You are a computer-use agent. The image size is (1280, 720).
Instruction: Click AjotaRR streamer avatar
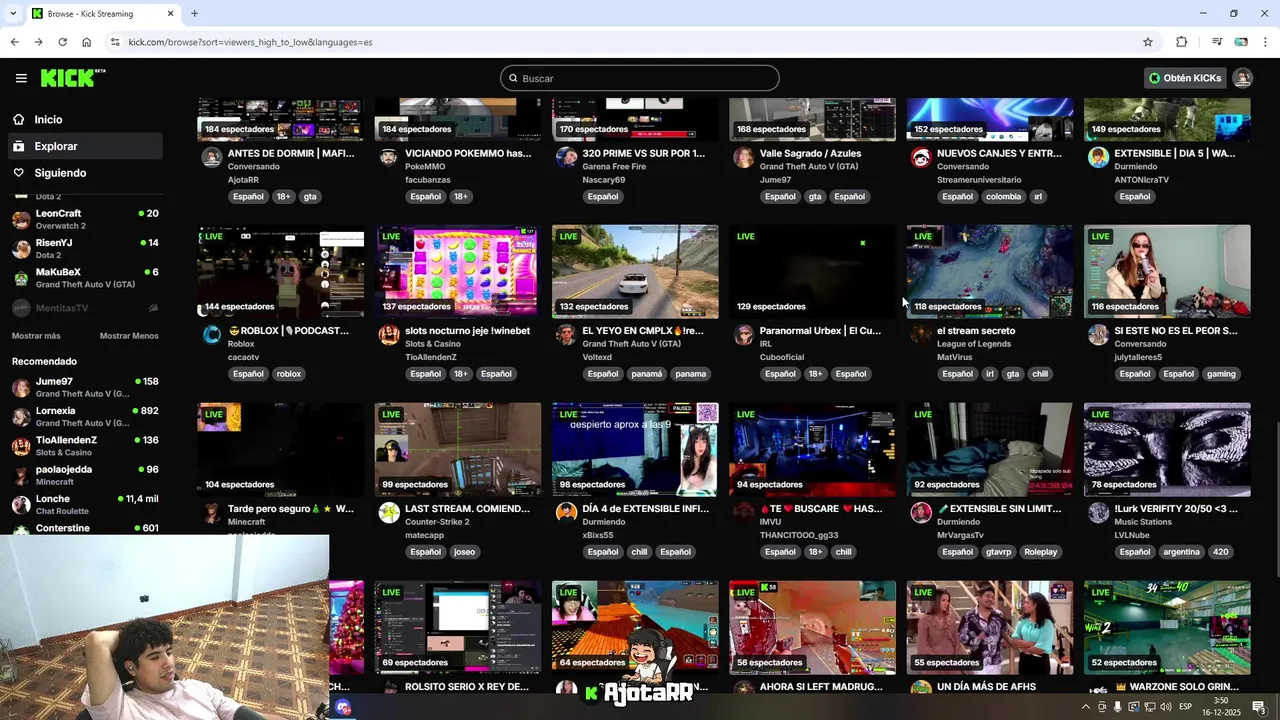pyautogui.click(x=211, y=158)
